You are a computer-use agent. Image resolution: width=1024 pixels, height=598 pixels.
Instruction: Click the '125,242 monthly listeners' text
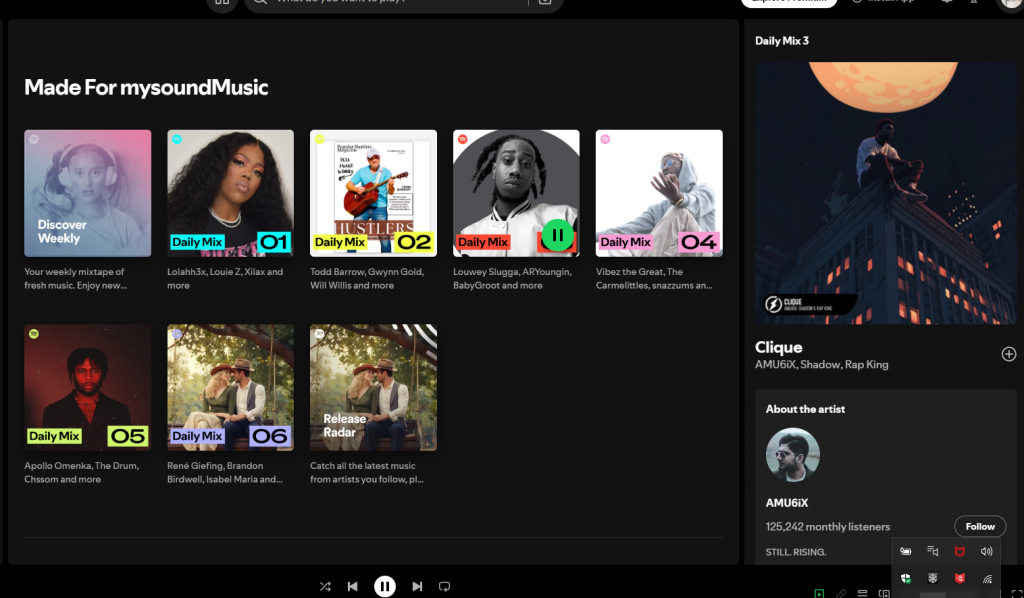click(x=827, y=527)
